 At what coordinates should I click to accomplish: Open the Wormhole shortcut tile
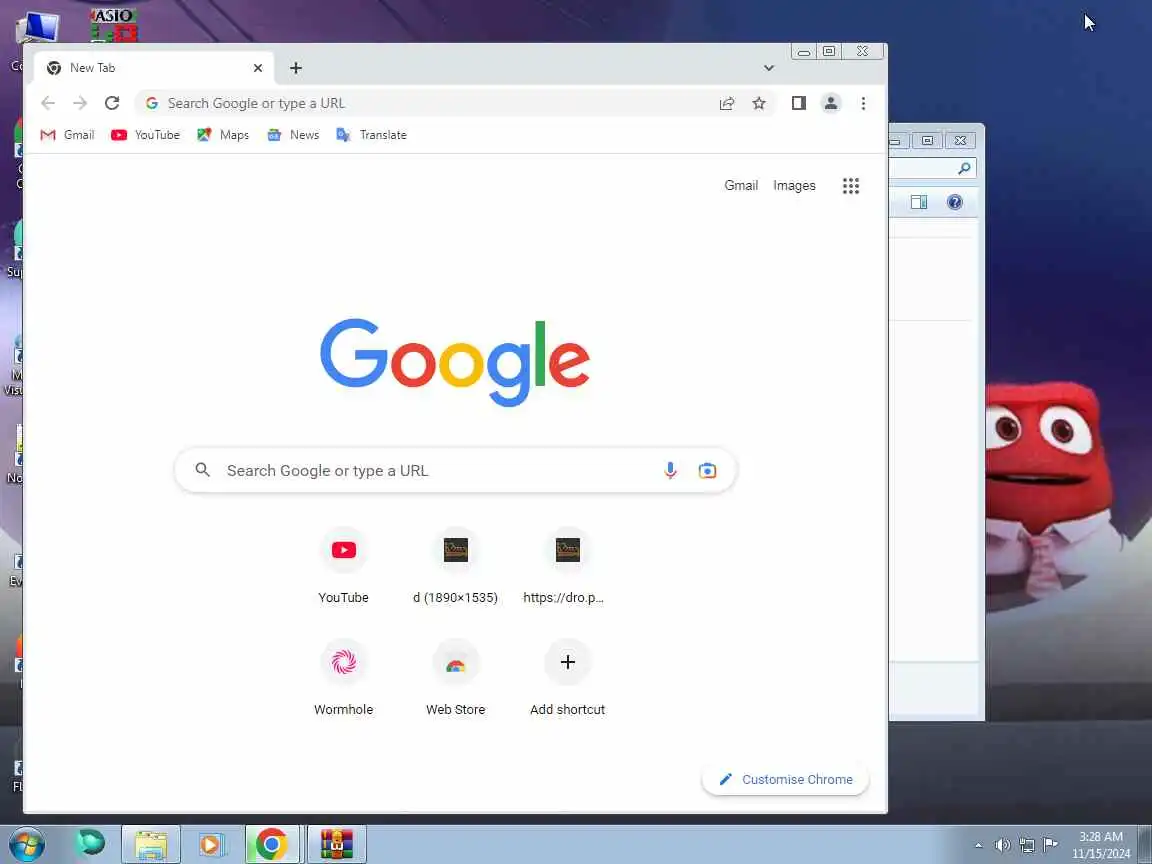343,677
